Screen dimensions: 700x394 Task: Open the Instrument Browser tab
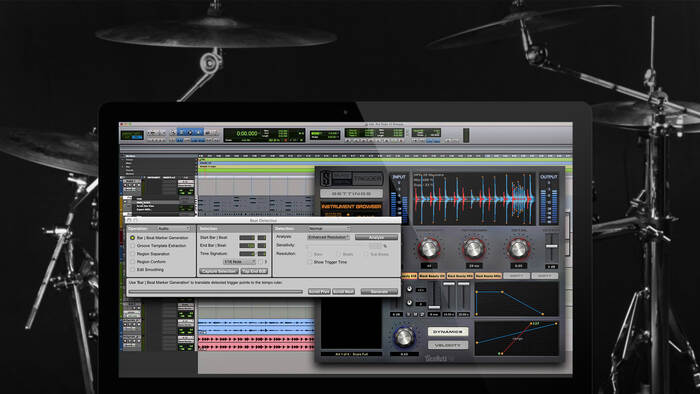[x=351, y=207]
